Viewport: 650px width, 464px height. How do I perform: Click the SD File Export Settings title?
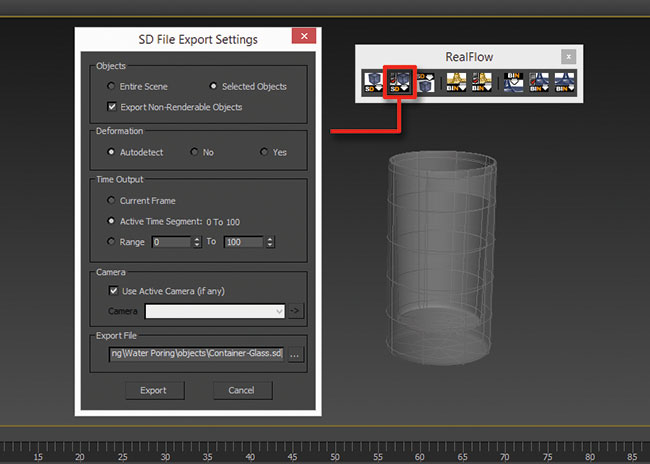point(198,39)
